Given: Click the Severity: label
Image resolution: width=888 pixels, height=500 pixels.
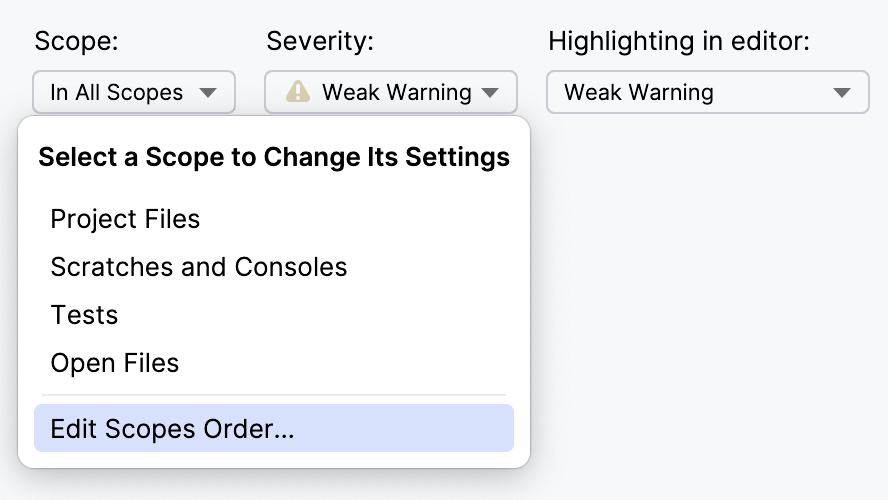Looking at the screenshot, I should coord(319,41).
